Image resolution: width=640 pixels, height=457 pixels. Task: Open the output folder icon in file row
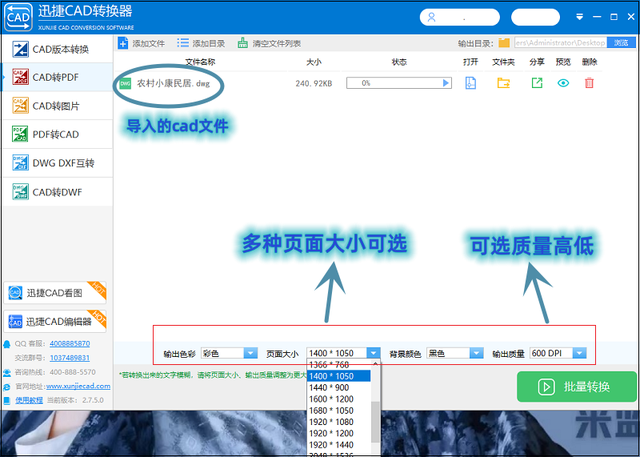(503, 83)
